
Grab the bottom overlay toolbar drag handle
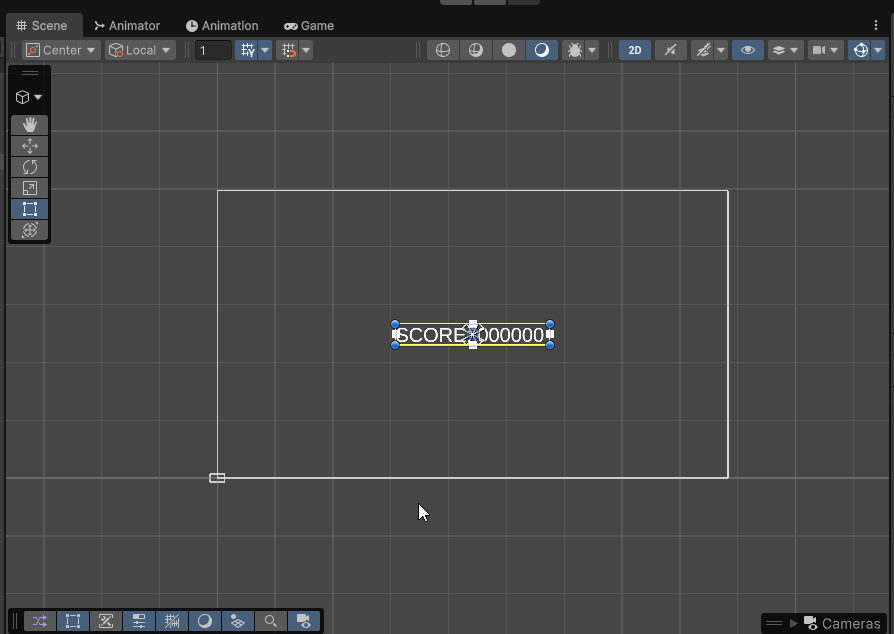point(15,621)
